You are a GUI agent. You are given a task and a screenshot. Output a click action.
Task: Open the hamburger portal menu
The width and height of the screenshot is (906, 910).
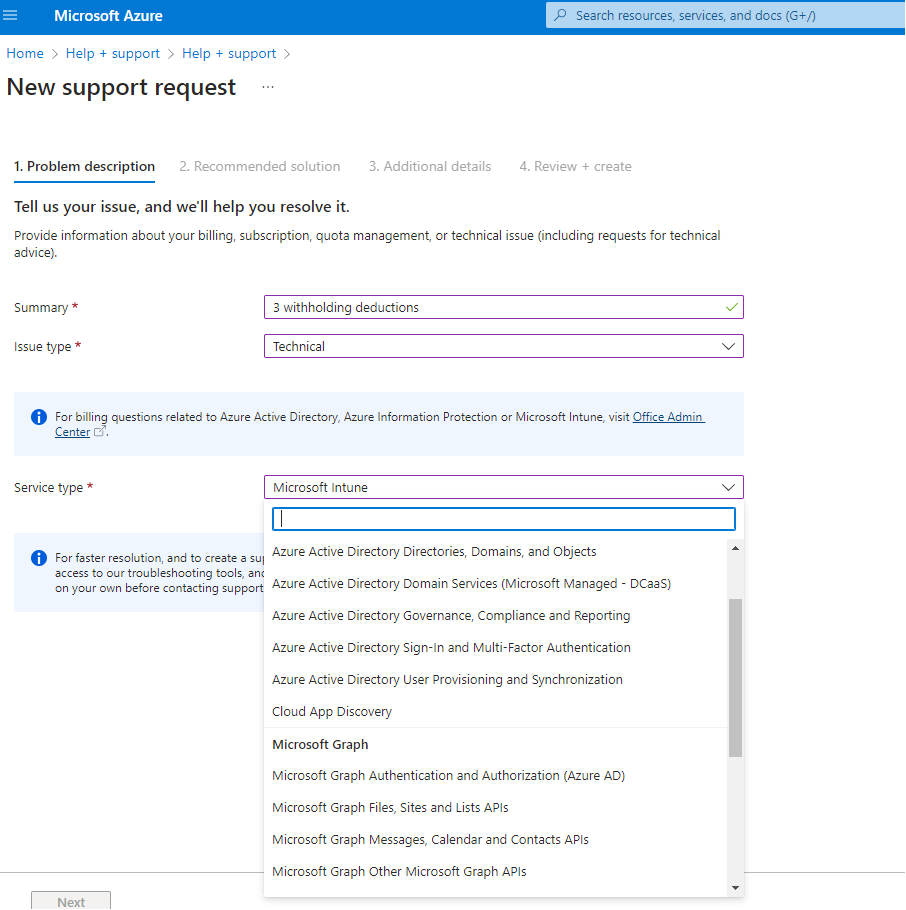pyautogui.click(x=10, y=15)
